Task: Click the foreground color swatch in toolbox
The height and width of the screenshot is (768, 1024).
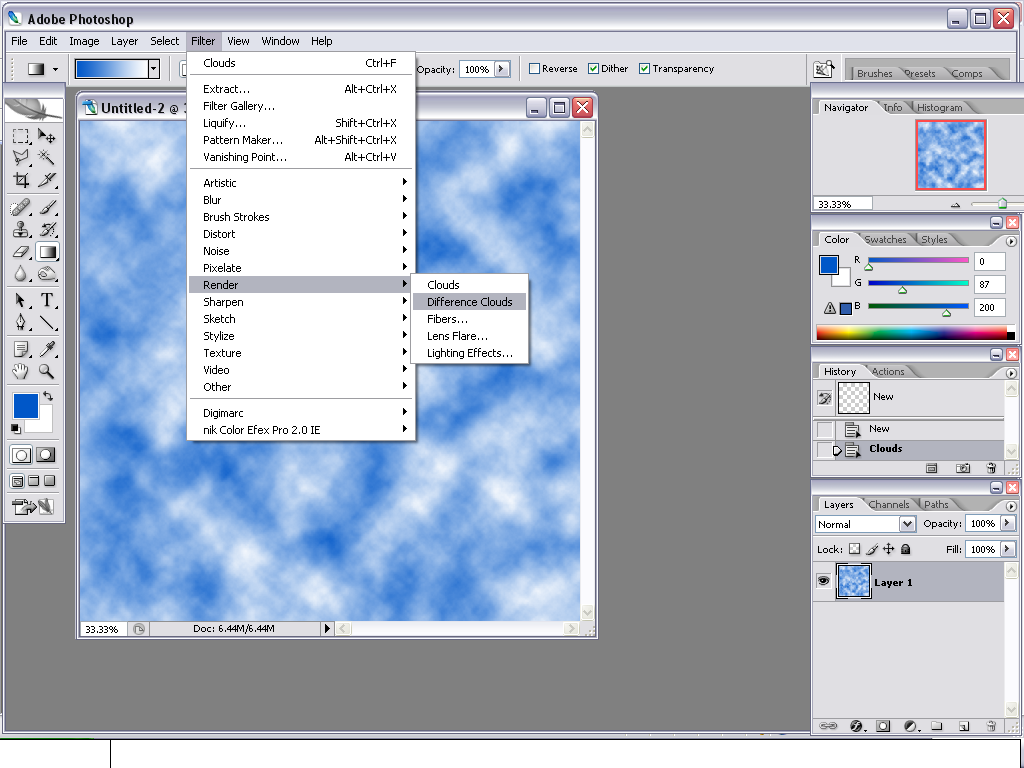Action: point(25,406)
